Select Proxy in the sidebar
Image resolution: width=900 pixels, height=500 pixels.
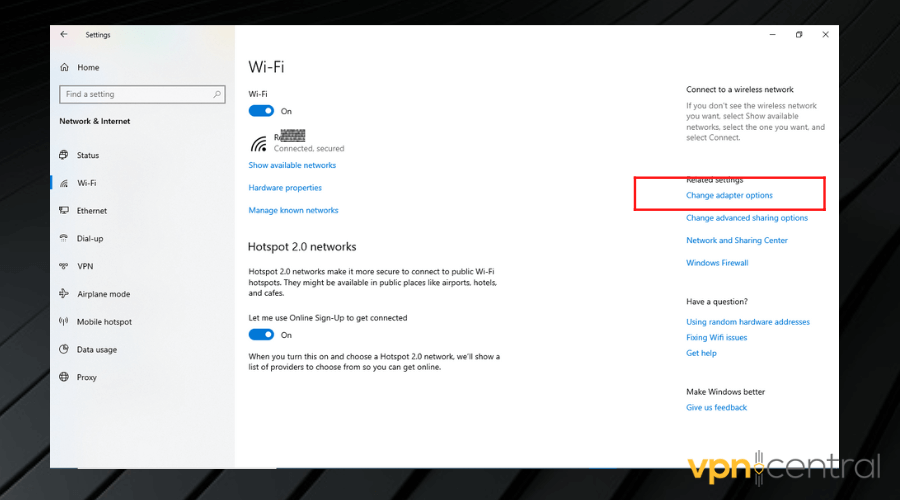coord(86,377)
